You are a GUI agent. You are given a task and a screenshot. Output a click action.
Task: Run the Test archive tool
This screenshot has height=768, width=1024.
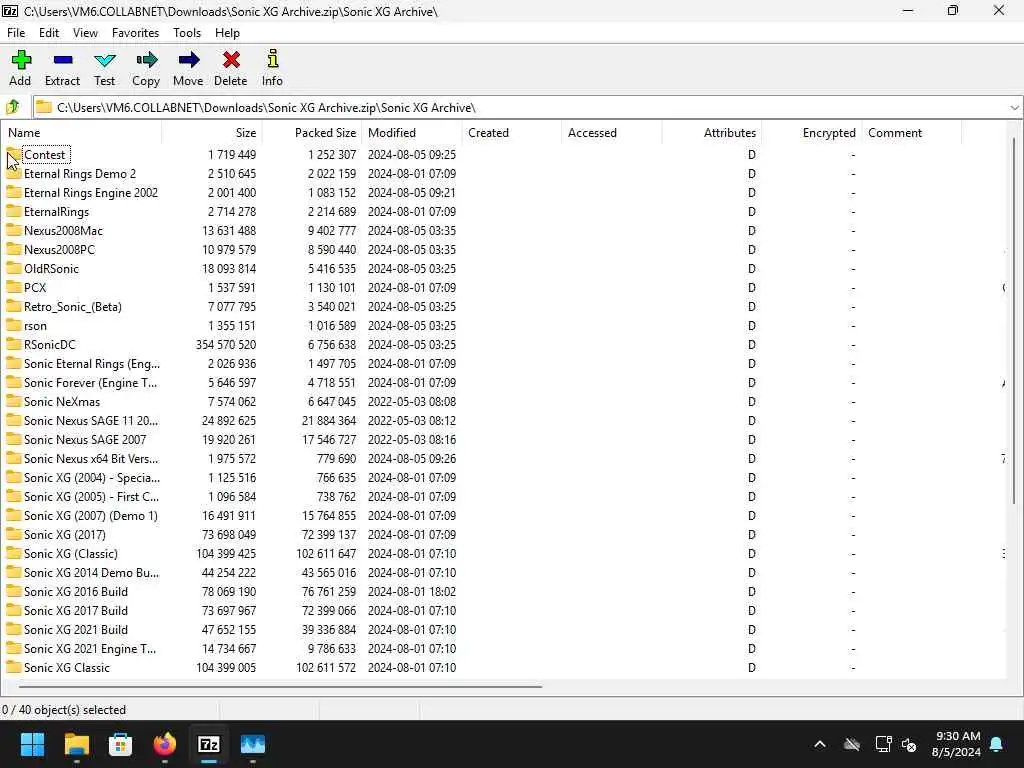104,68
